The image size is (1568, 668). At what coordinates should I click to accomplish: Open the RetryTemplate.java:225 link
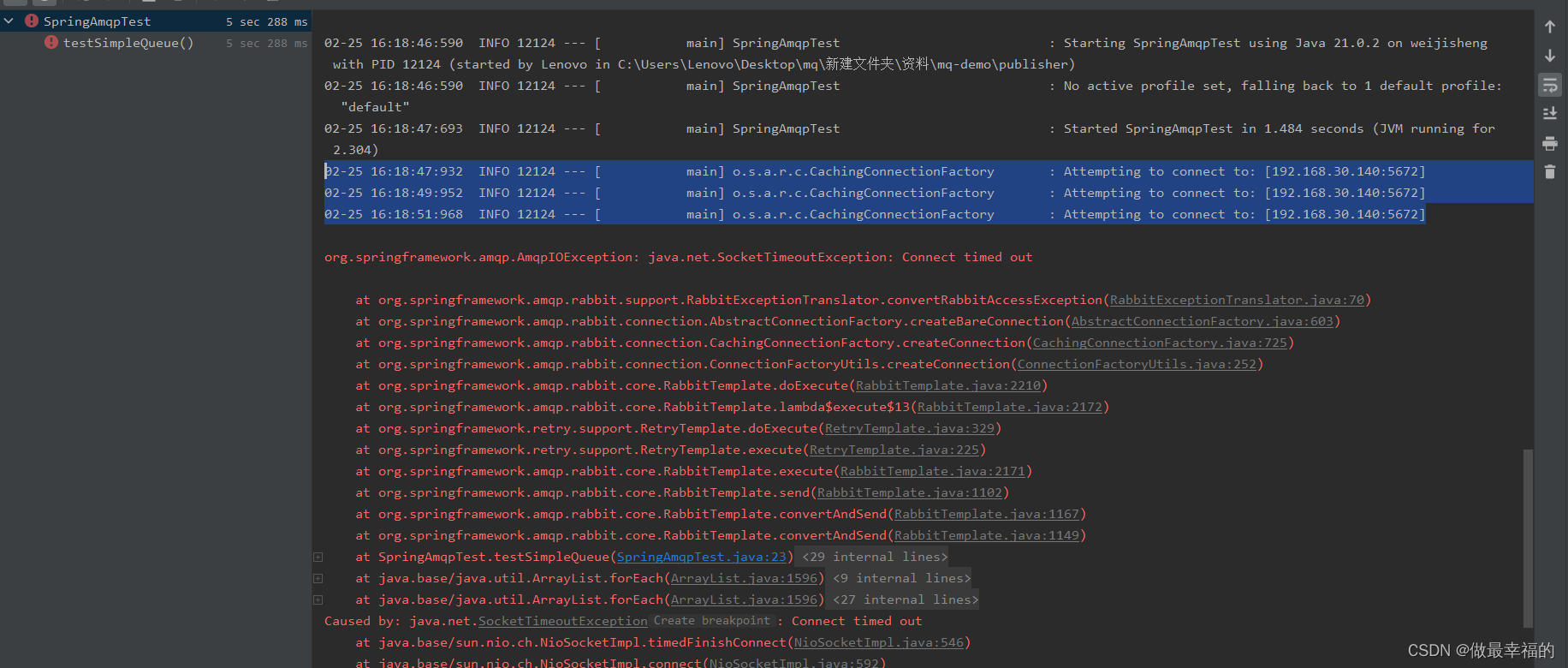[894, 450]
